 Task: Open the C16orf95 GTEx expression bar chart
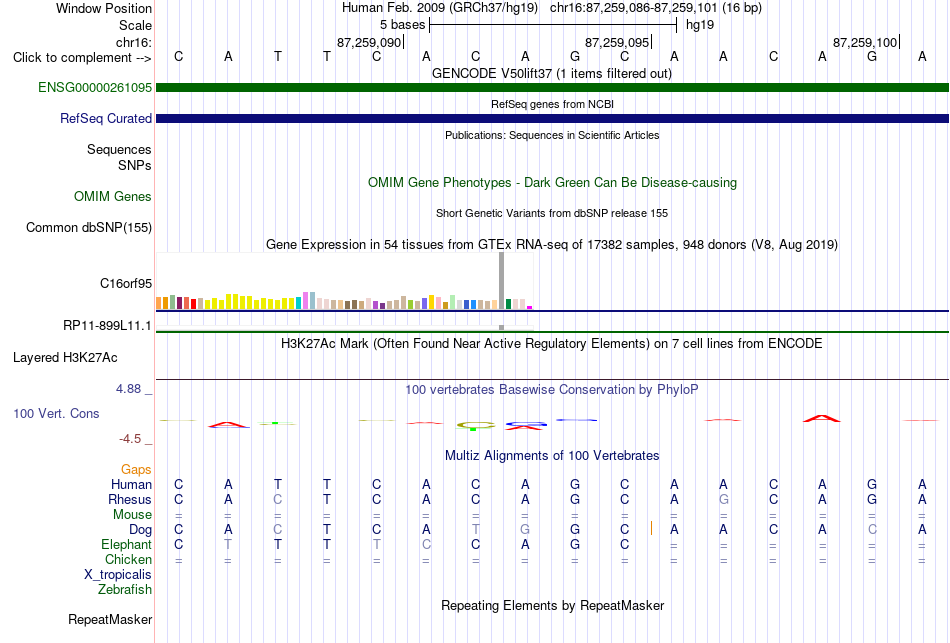(344, 282)
